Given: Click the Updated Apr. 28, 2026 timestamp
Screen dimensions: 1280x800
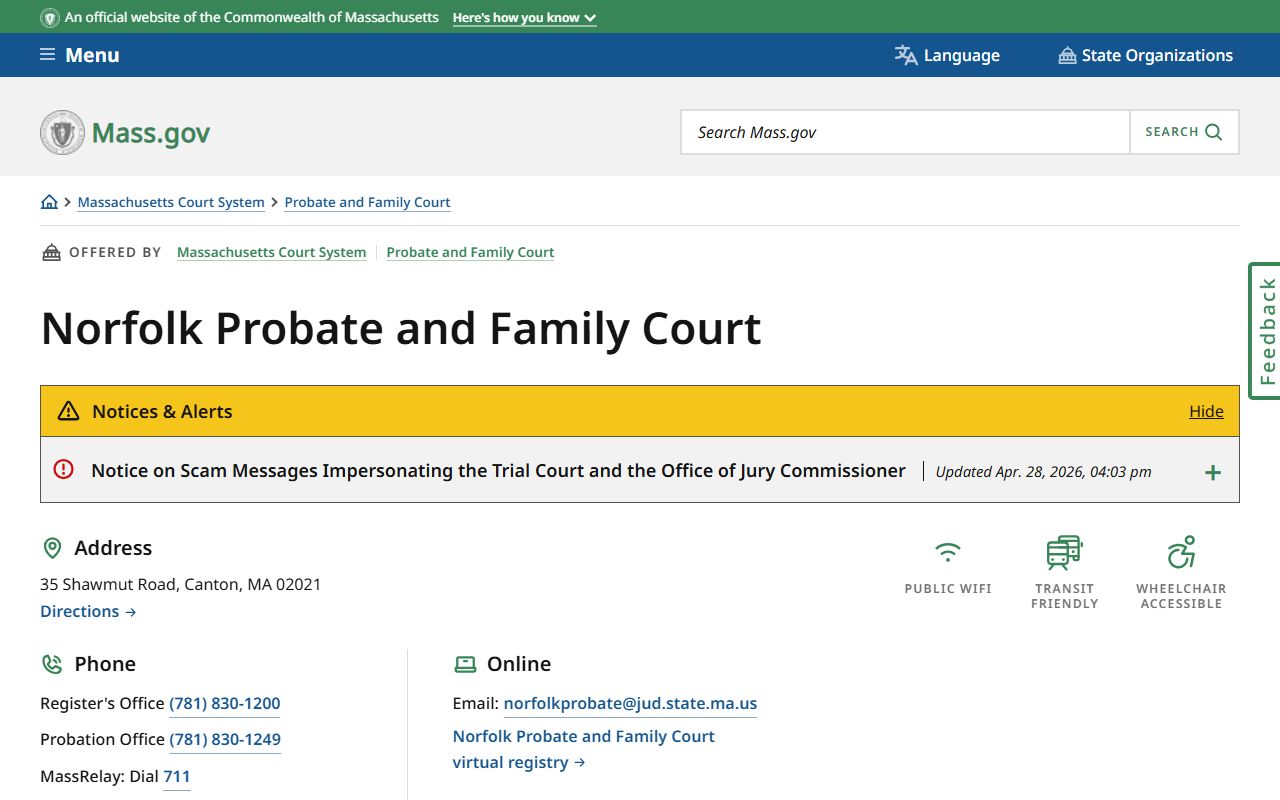Looking at the screenshot, I should [x=1043, y=472].
